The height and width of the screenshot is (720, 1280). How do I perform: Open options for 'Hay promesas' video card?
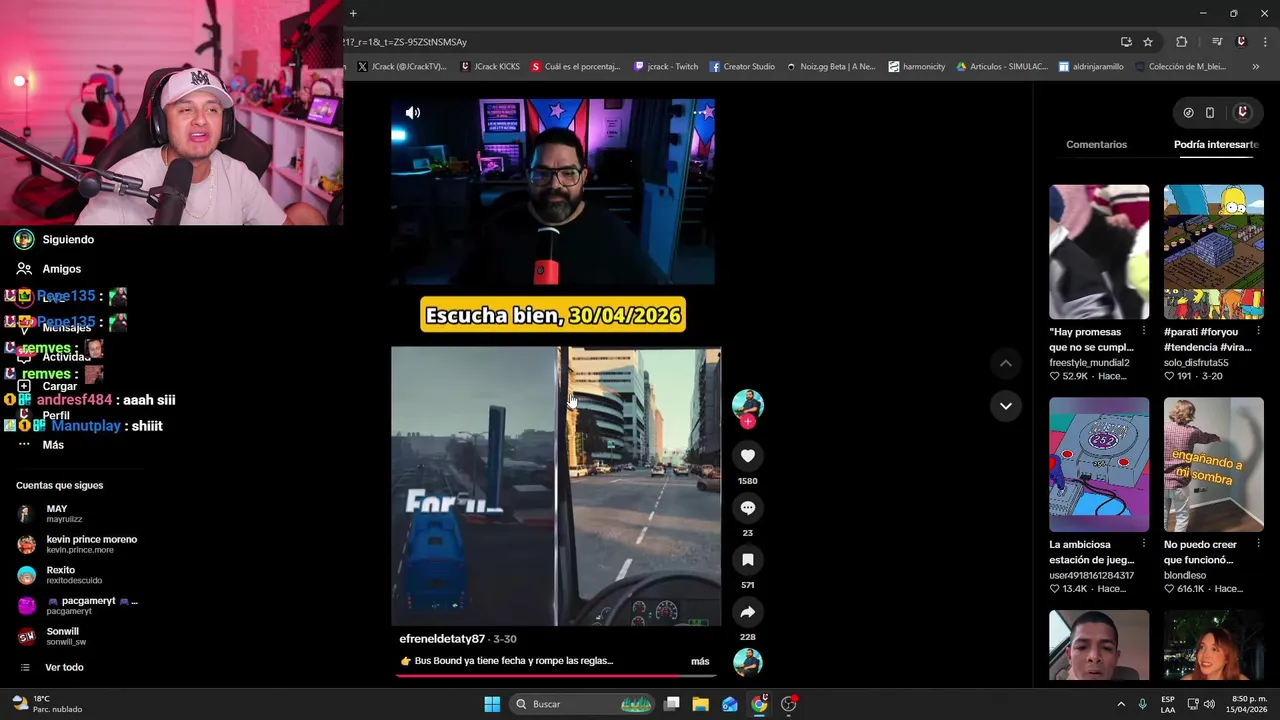point(1144,331)
